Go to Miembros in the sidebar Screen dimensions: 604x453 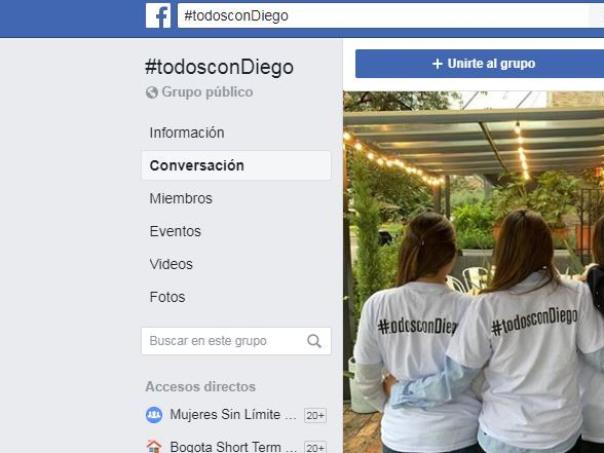pos(181,198)
